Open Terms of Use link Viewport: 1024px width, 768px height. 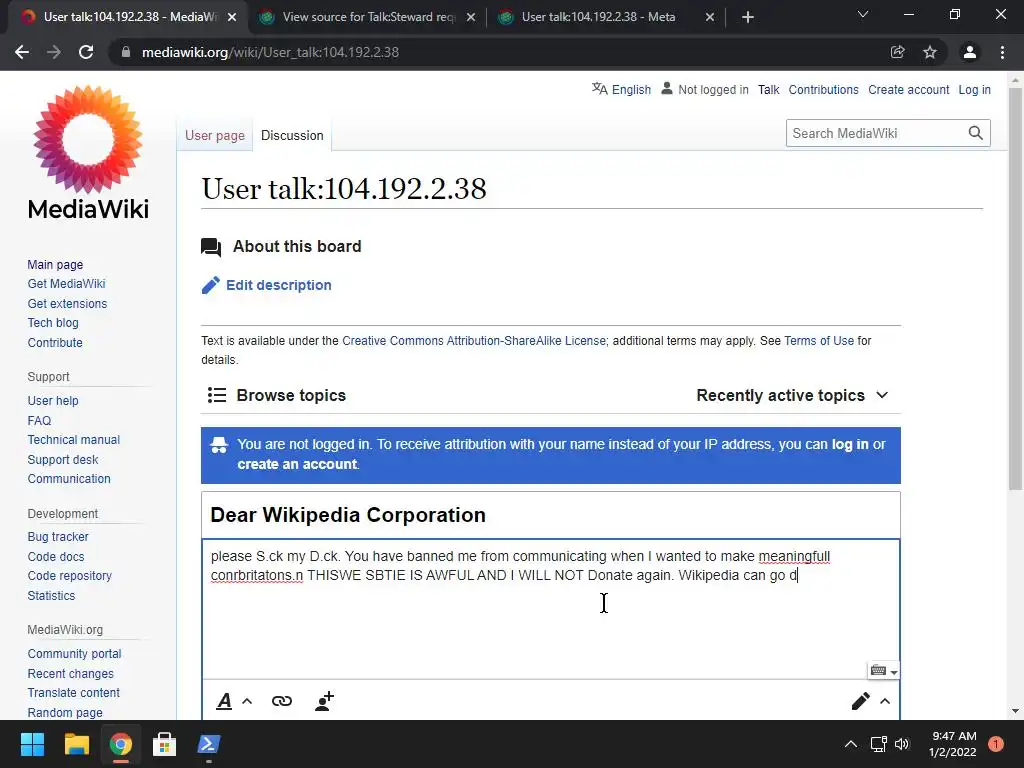819,341
